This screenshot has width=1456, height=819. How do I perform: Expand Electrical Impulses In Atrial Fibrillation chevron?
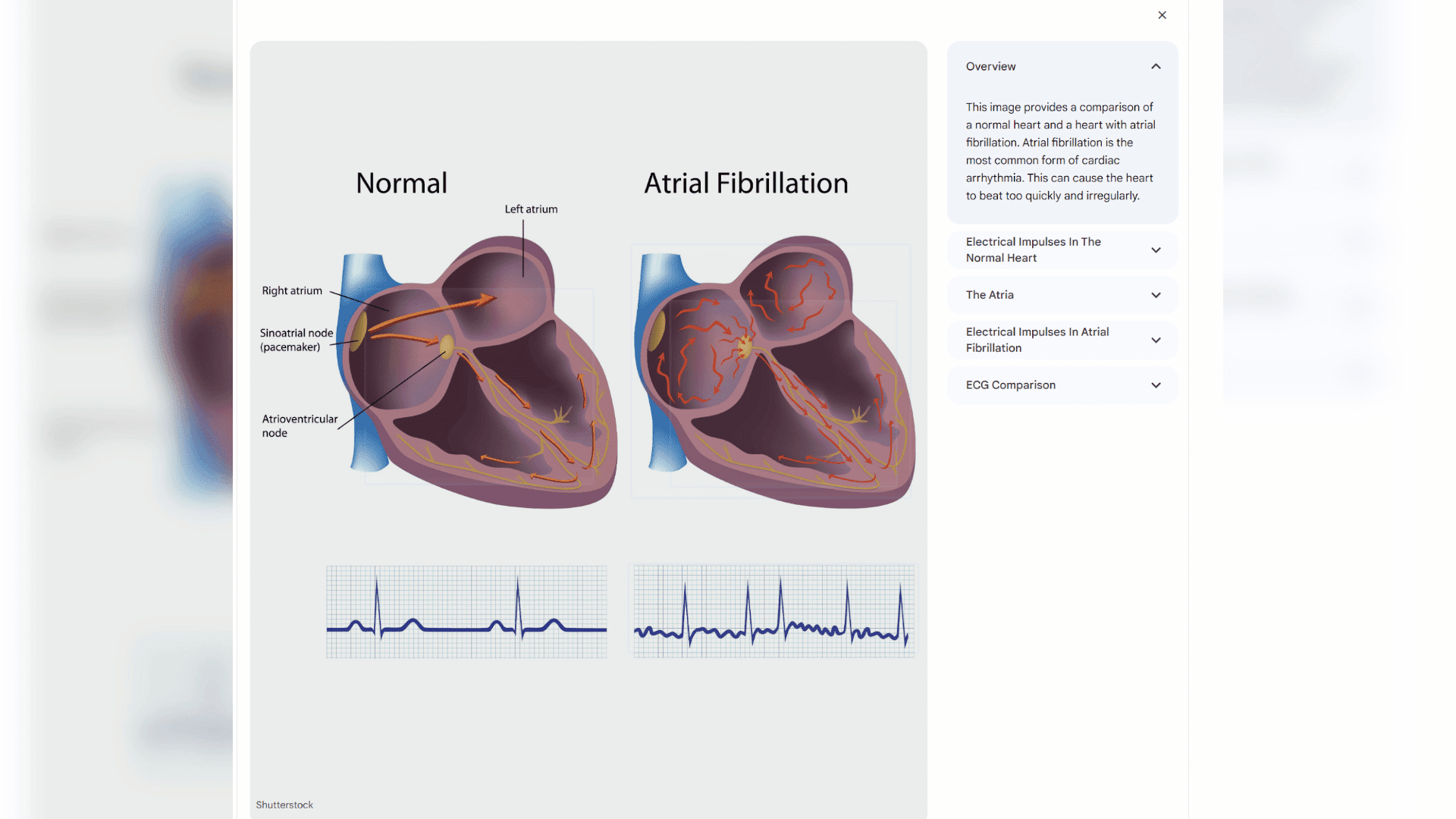point(1156,340)
